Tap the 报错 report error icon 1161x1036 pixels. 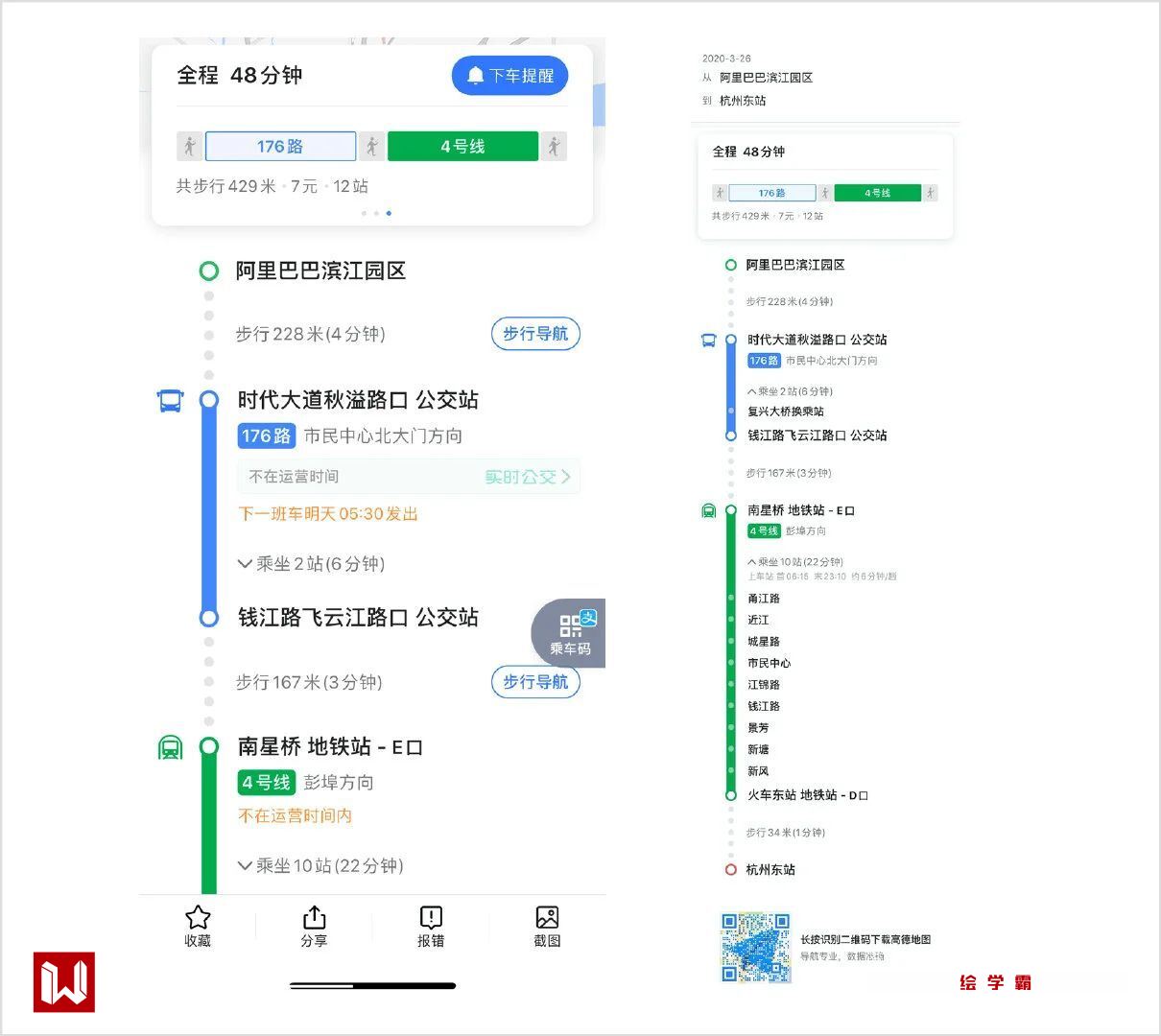pos(431,917)
